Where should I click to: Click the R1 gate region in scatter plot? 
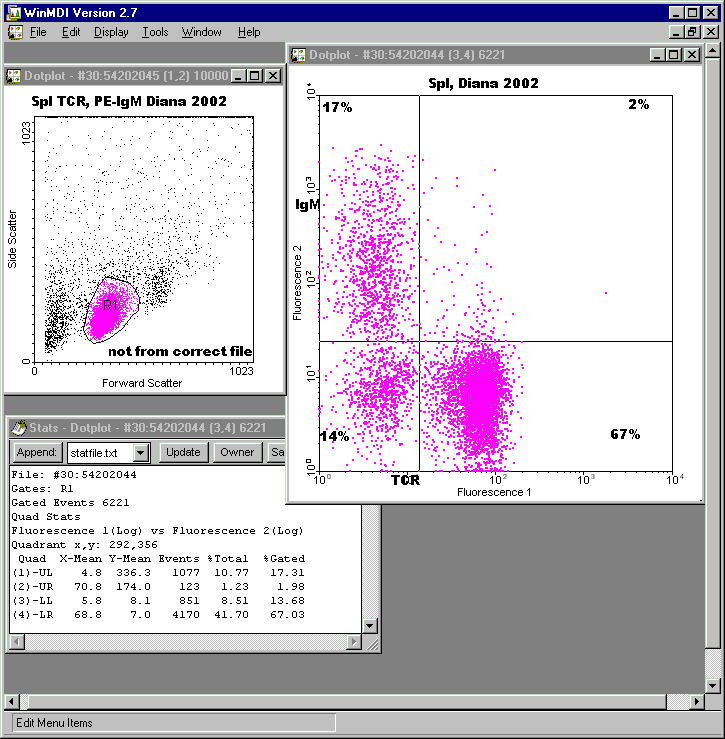pyautogui.click(x=109, y=306)
